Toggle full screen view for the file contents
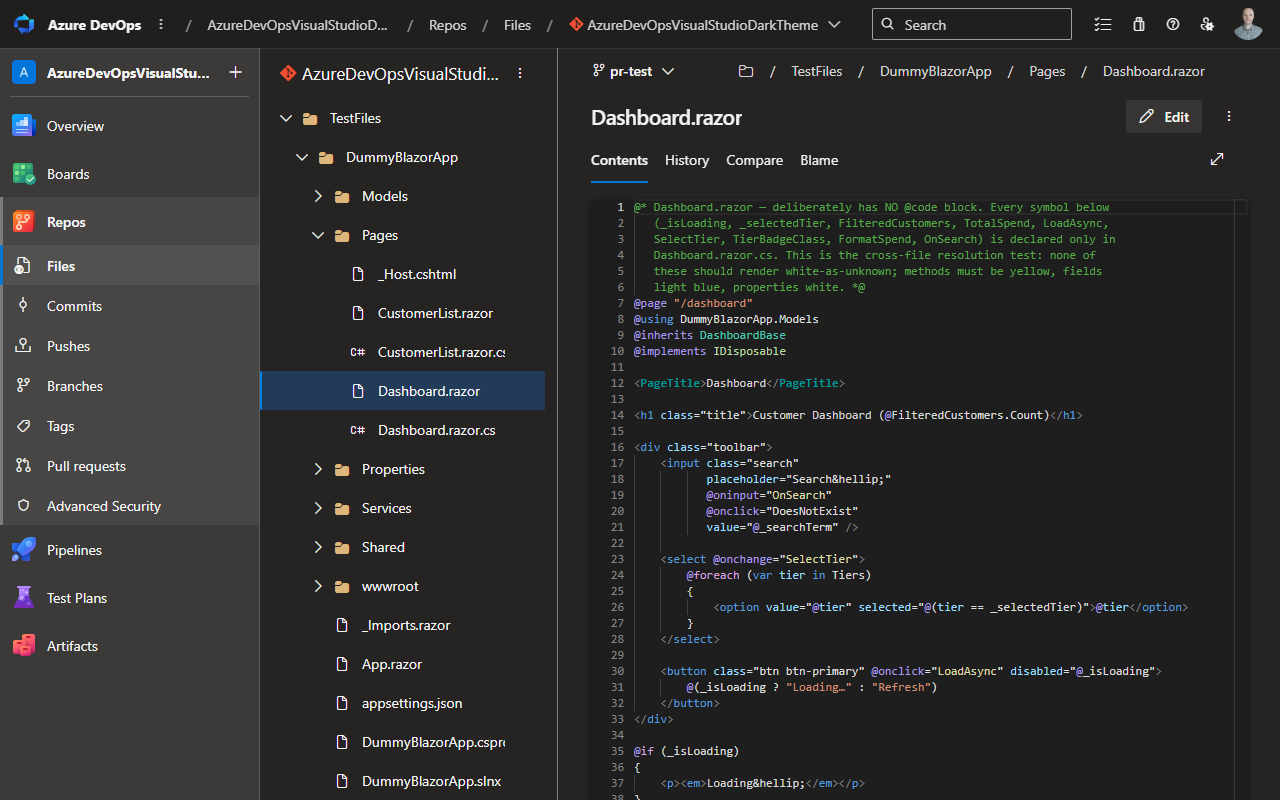 [x=1217, y=159]
